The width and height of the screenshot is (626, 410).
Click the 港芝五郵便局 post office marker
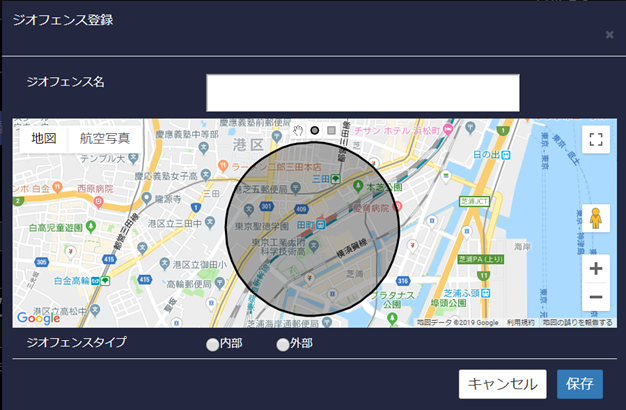pyautogui.click(x=295, y=187)
